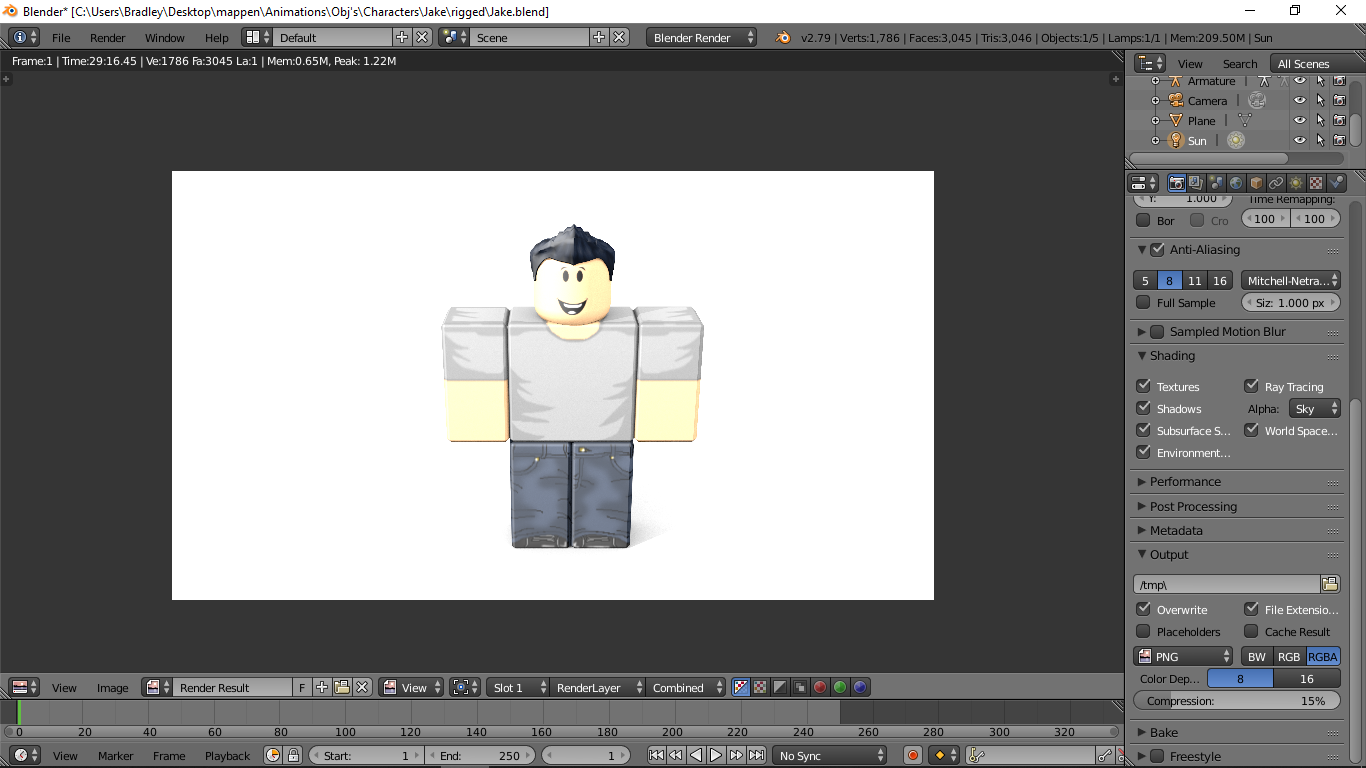This screenshot has height=768, width=1366.
Task: Open the render engine dropdown (Blender Render)
Action: click(701, 37)
